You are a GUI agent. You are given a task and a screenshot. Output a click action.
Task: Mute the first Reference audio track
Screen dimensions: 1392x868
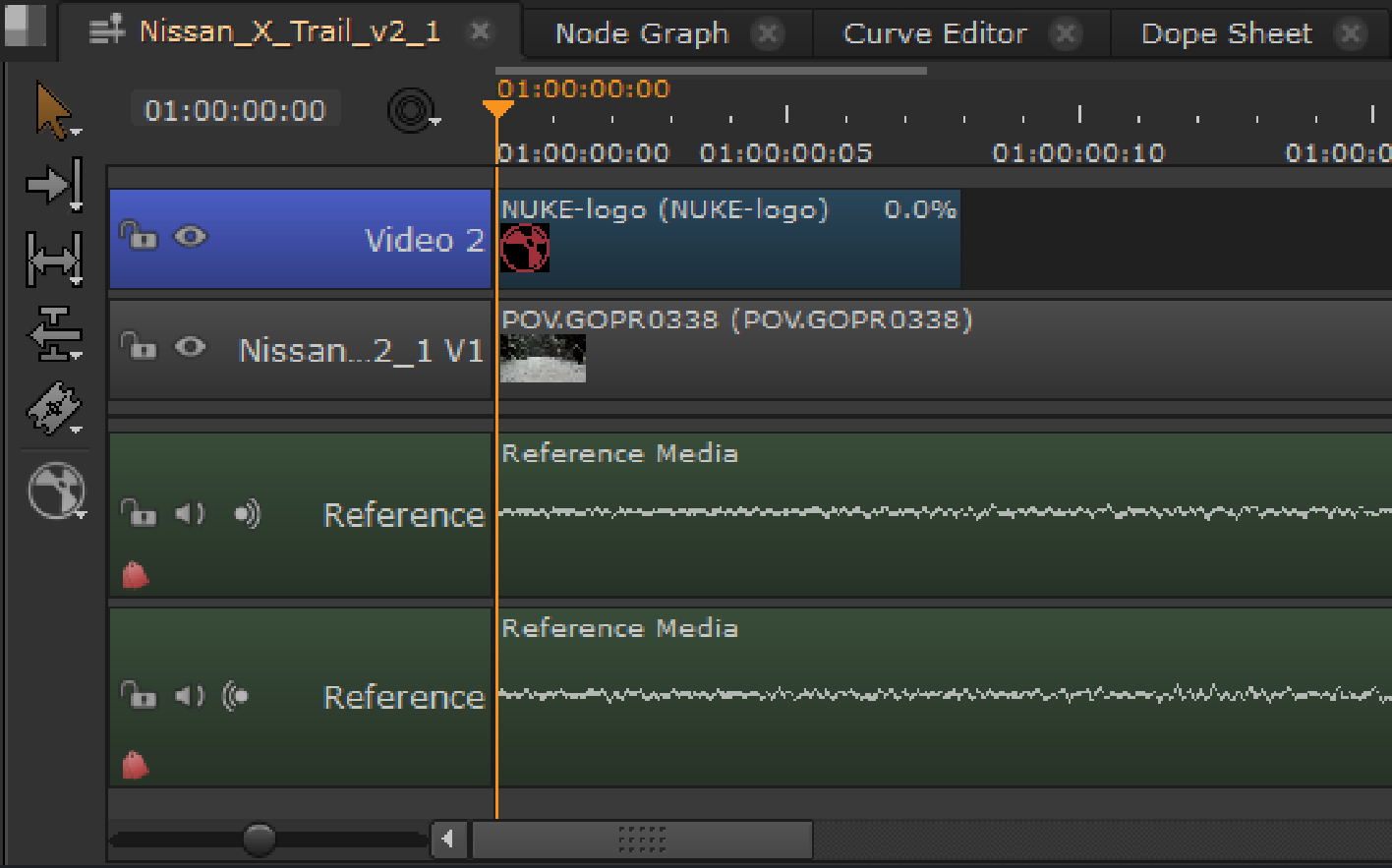pos(190,513)
